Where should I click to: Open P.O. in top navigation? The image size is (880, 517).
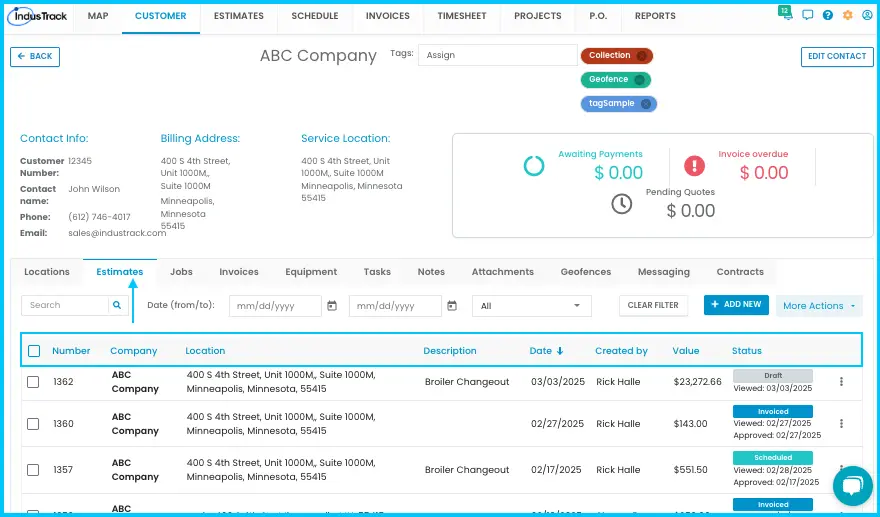tap(598, 16)
